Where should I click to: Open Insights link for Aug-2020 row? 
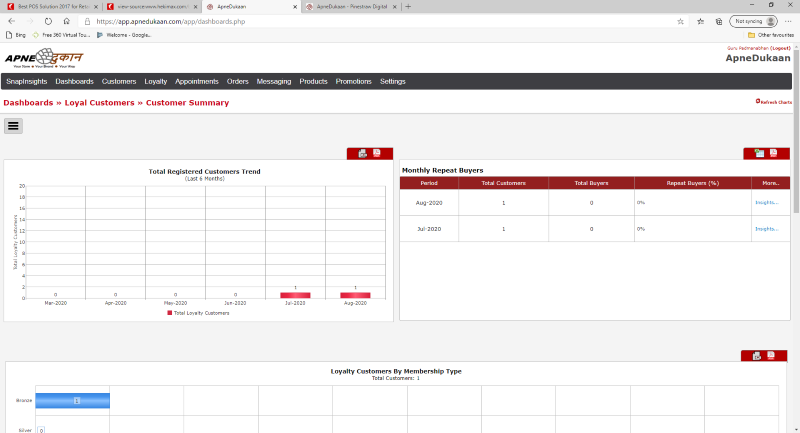click(x=766, y=202)
